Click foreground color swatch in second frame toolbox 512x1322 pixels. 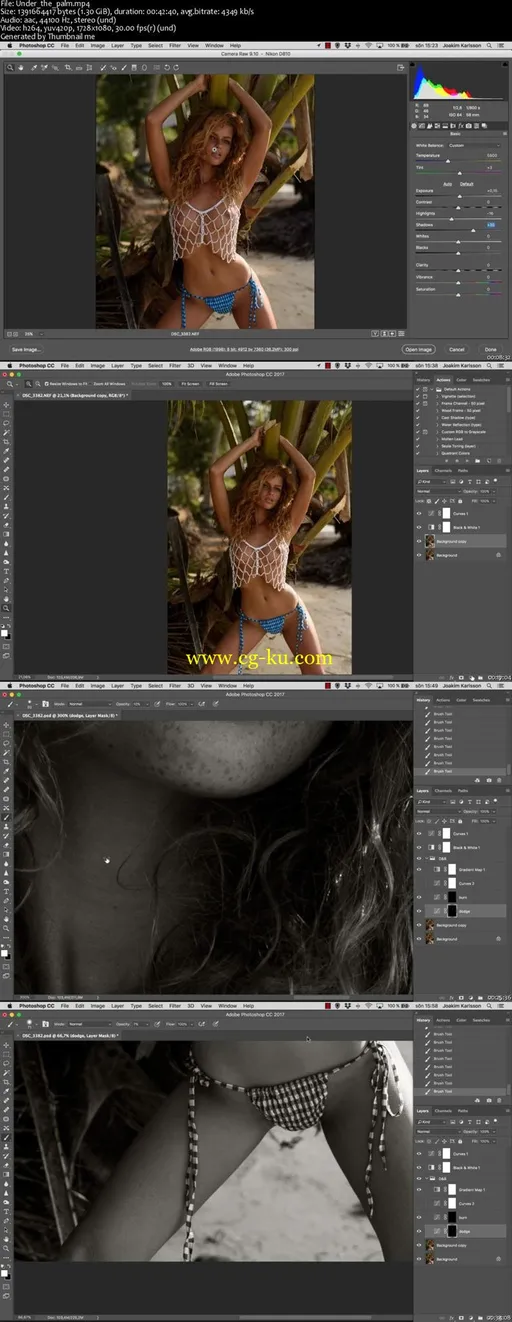coord(4,633)
